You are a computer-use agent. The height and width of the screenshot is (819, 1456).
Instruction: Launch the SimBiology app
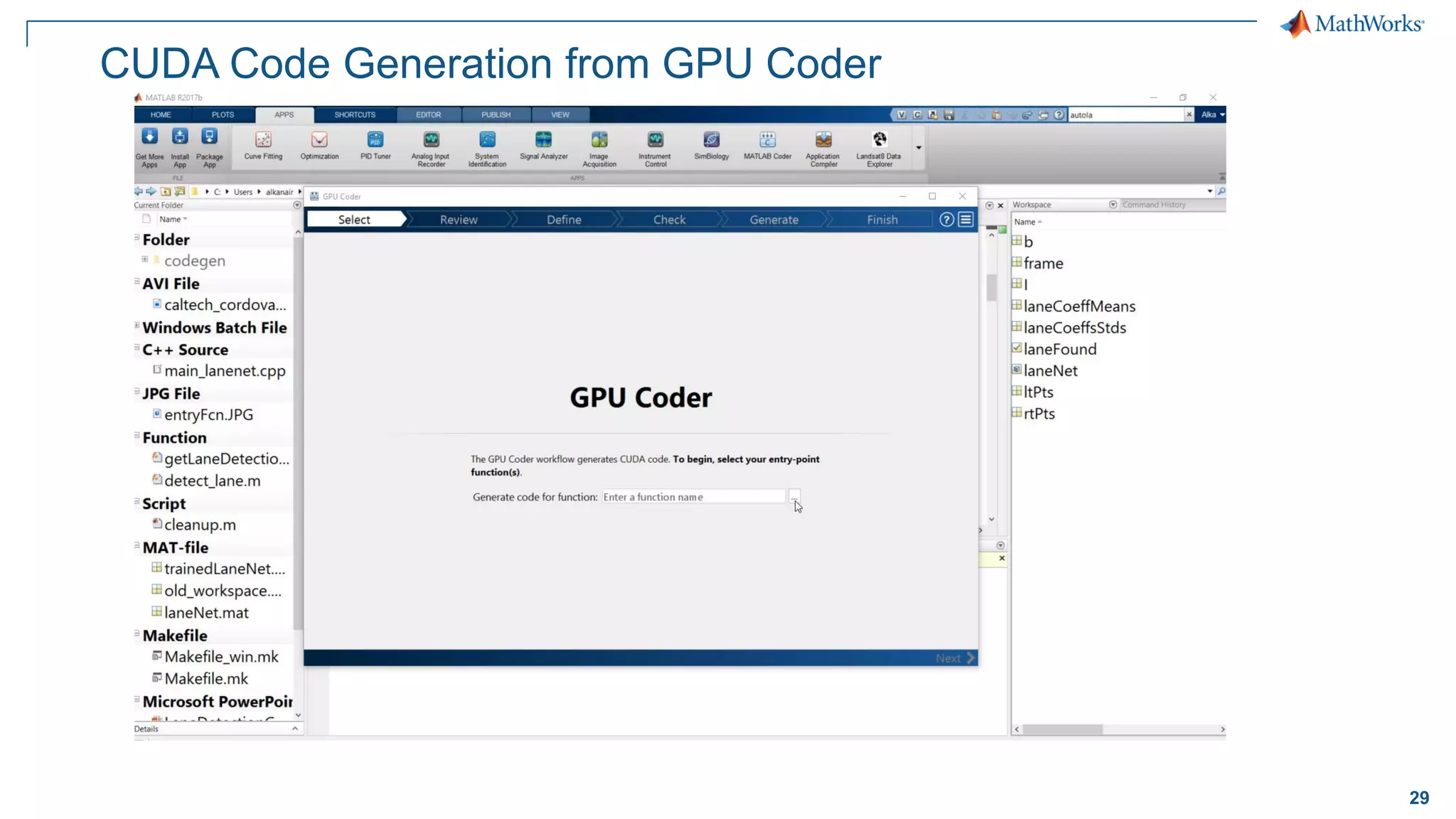point(711,146)
